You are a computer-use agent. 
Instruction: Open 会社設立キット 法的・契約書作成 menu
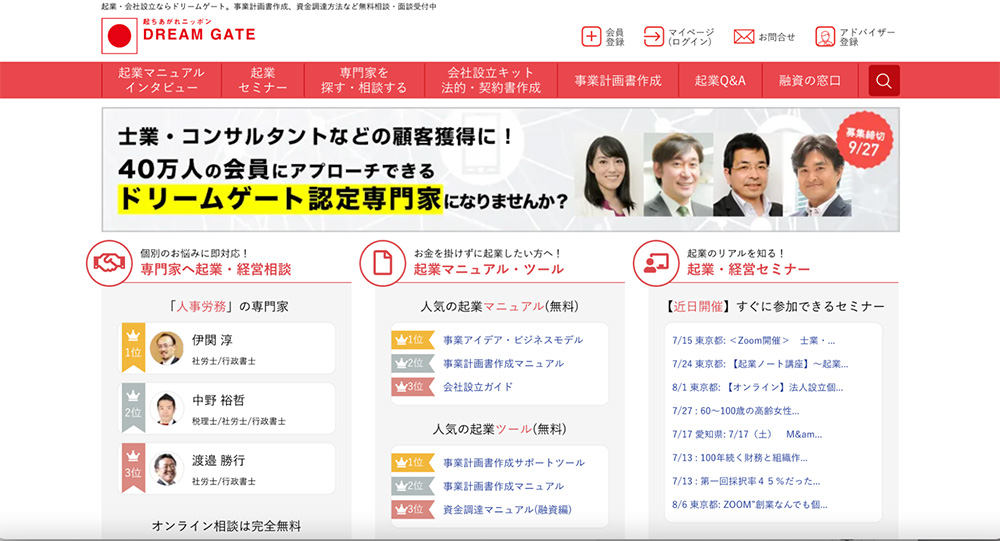tap(491, 80)
